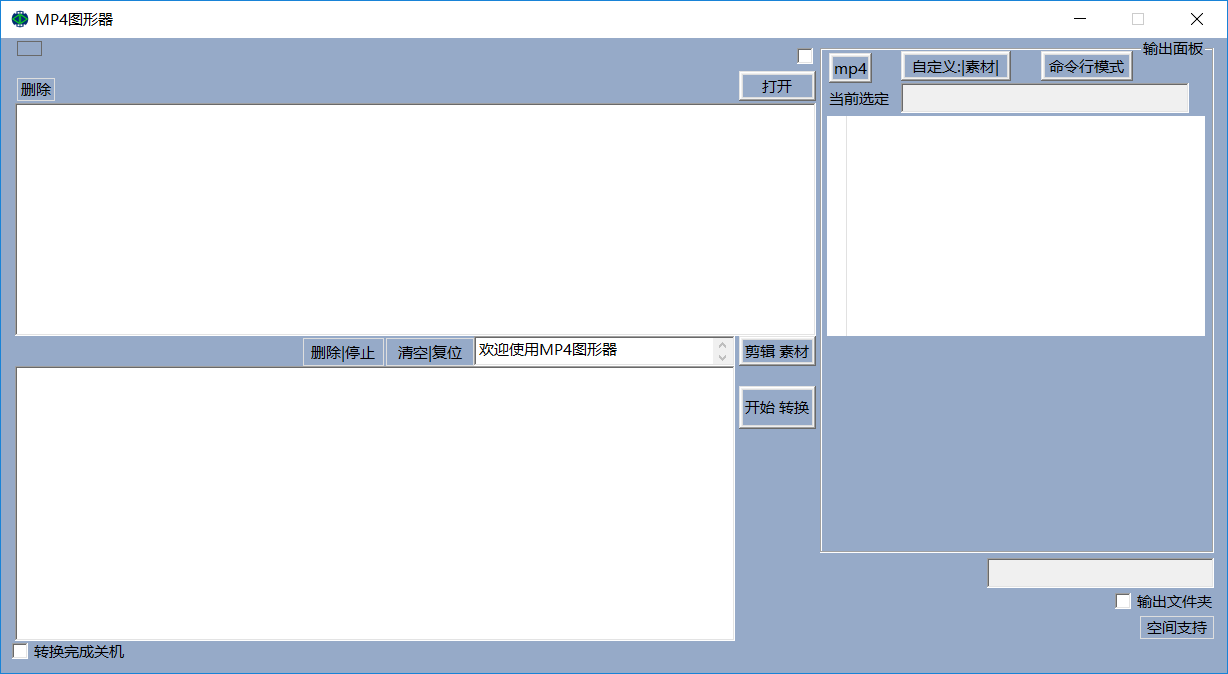This screenshot has width=1228, height=674.
Task: Click the 打开 (Open) button
Action: pyautogui.click(x=776, y=86)
